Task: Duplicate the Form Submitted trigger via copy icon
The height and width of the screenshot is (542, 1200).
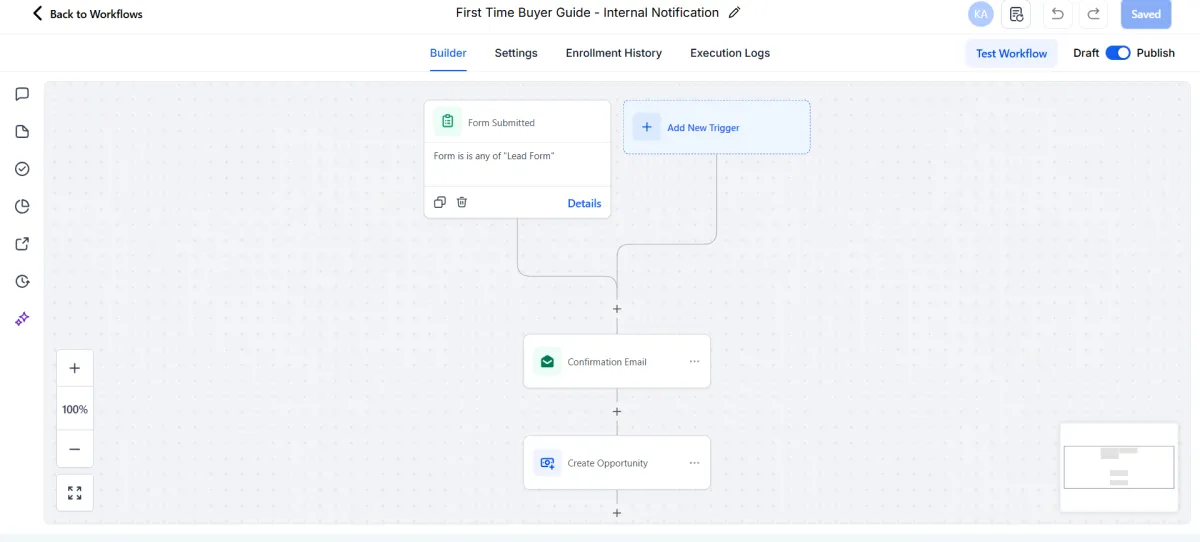Action: (440, 202)
